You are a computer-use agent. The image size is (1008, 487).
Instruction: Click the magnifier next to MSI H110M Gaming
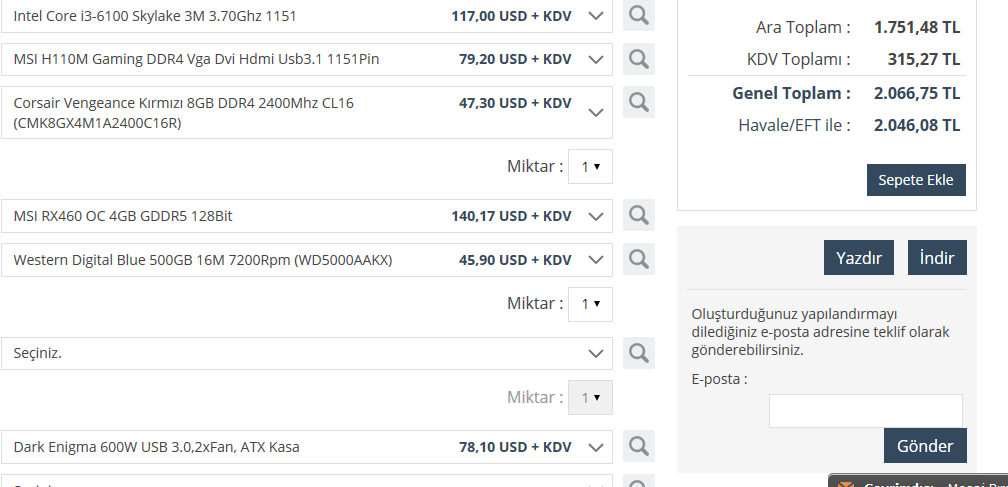tap(639, 59)
